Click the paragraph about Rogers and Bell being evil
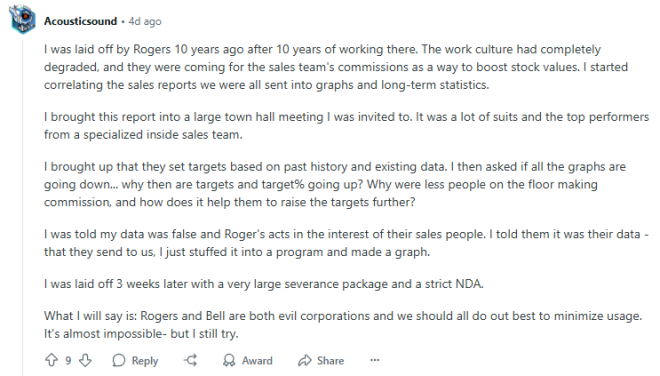 (343, 325)
